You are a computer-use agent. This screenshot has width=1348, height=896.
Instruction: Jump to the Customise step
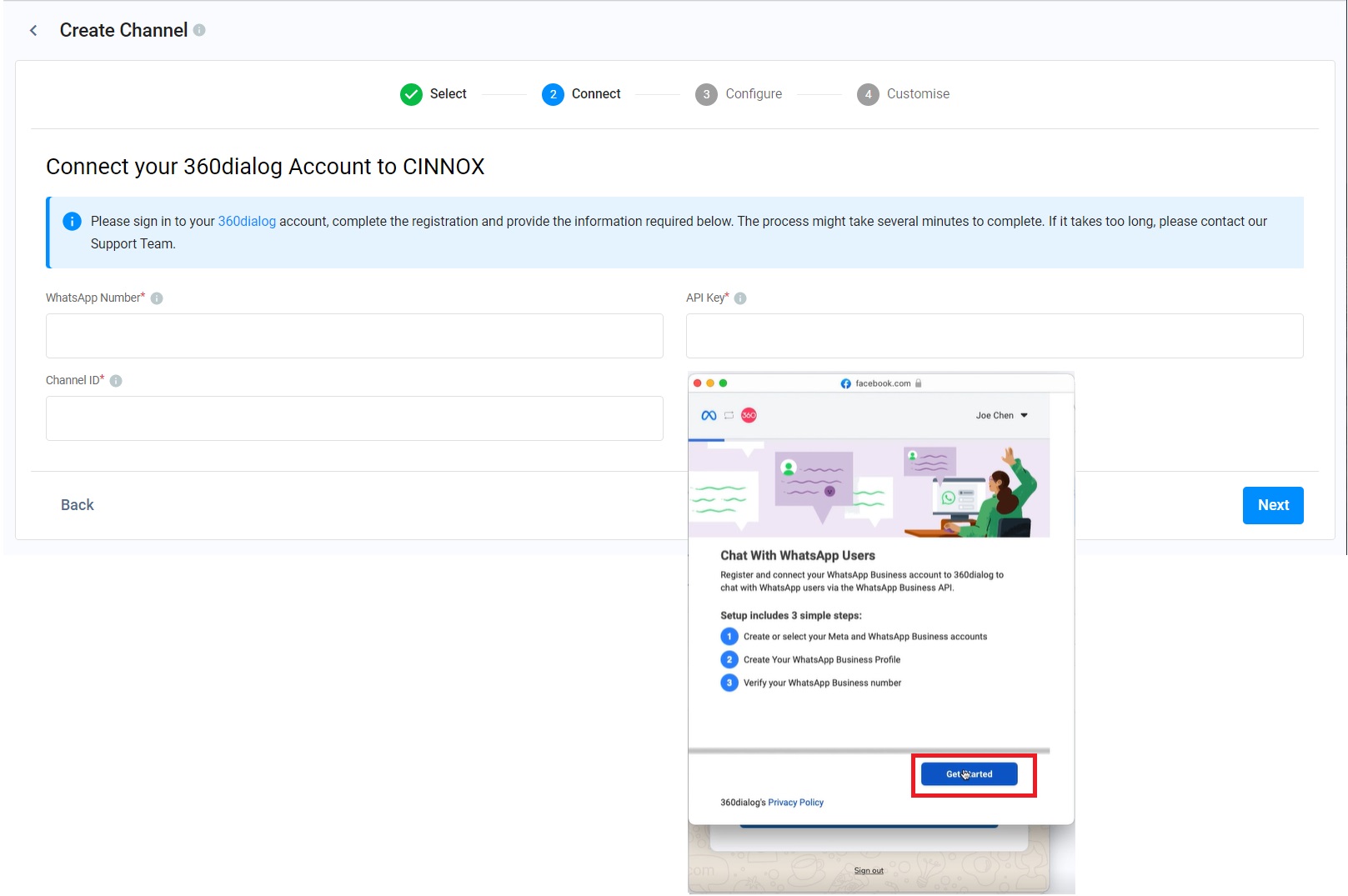(904, 94)
